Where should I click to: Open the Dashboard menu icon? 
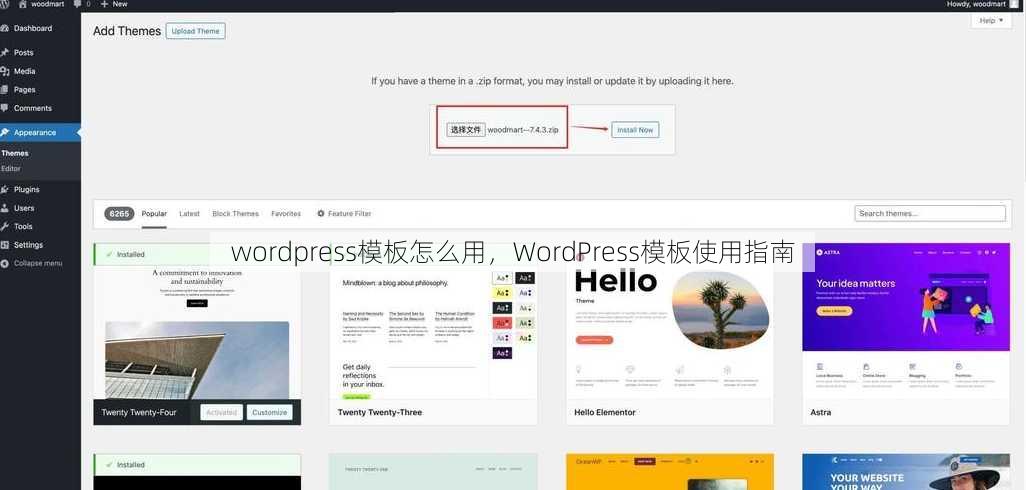pyautogui.click(x=5, y=28)
